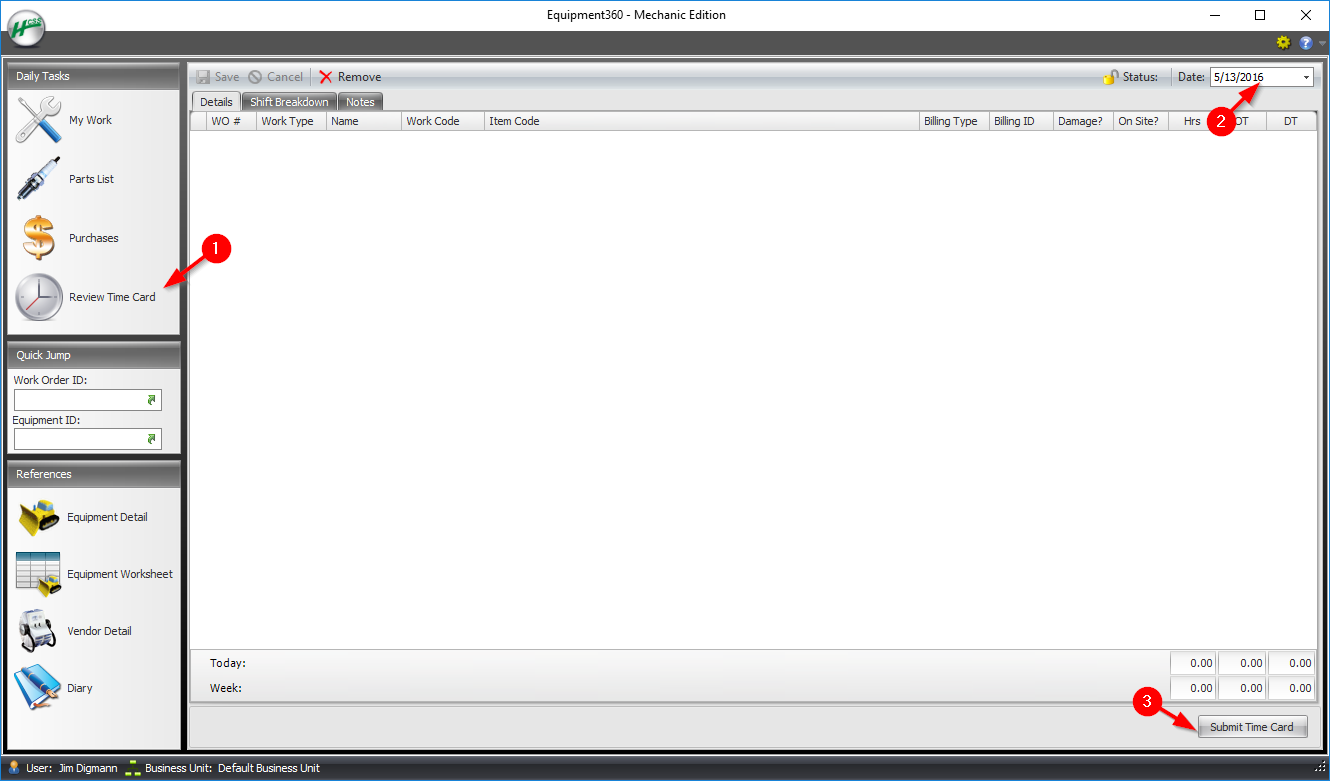Click the Work Order ID jump arrow
The height and width of the screenshot is (781, 1330).
[x=151, y=400]
